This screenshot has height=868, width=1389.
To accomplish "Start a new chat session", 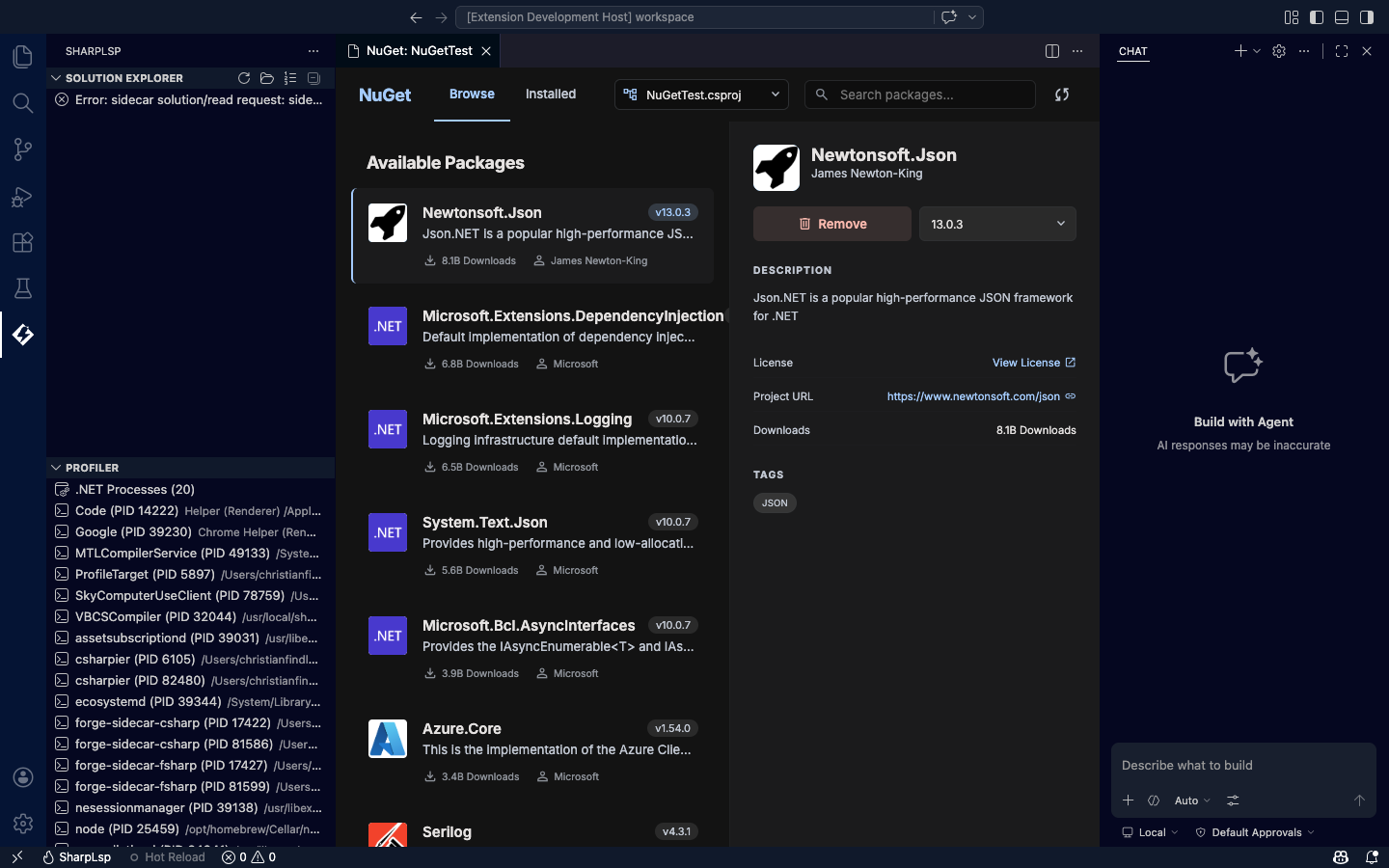I will (1240, 51).
